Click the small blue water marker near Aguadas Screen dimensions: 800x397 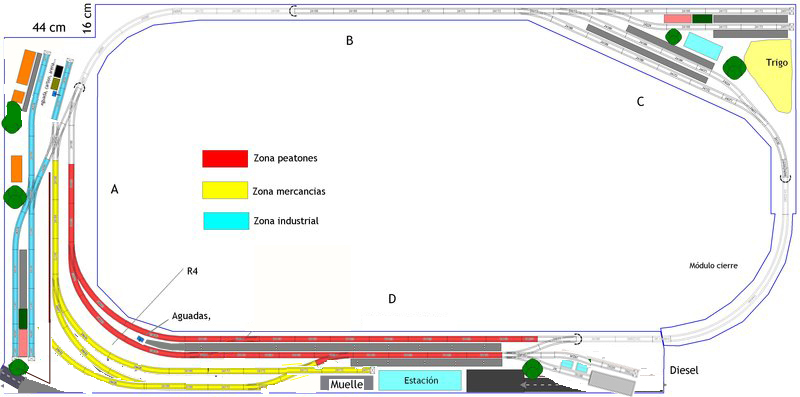pyautogui.click(x=140, y=338)
